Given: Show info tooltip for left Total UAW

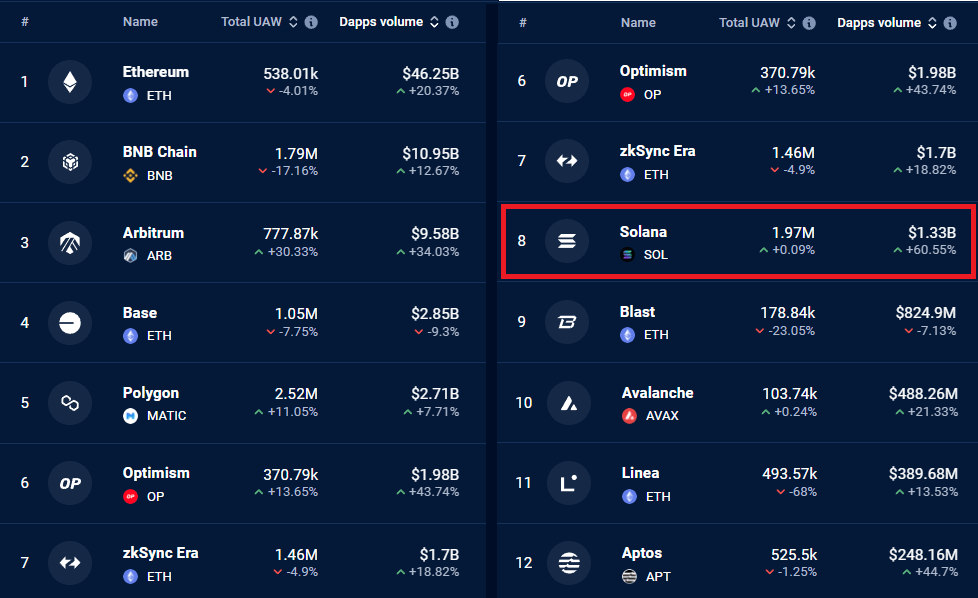Looking at the screenshot, I should [x=312, y=22].
